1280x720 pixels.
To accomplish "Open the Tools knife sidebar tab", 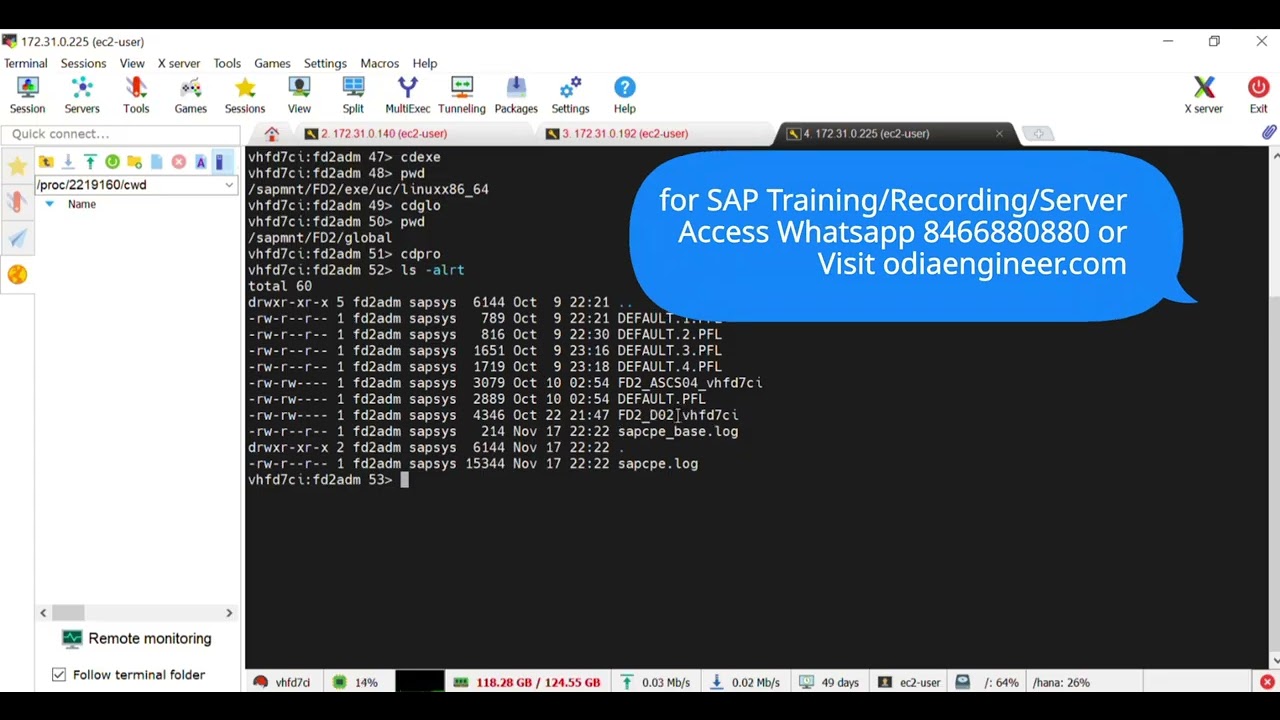I will (x=17, y=201).
